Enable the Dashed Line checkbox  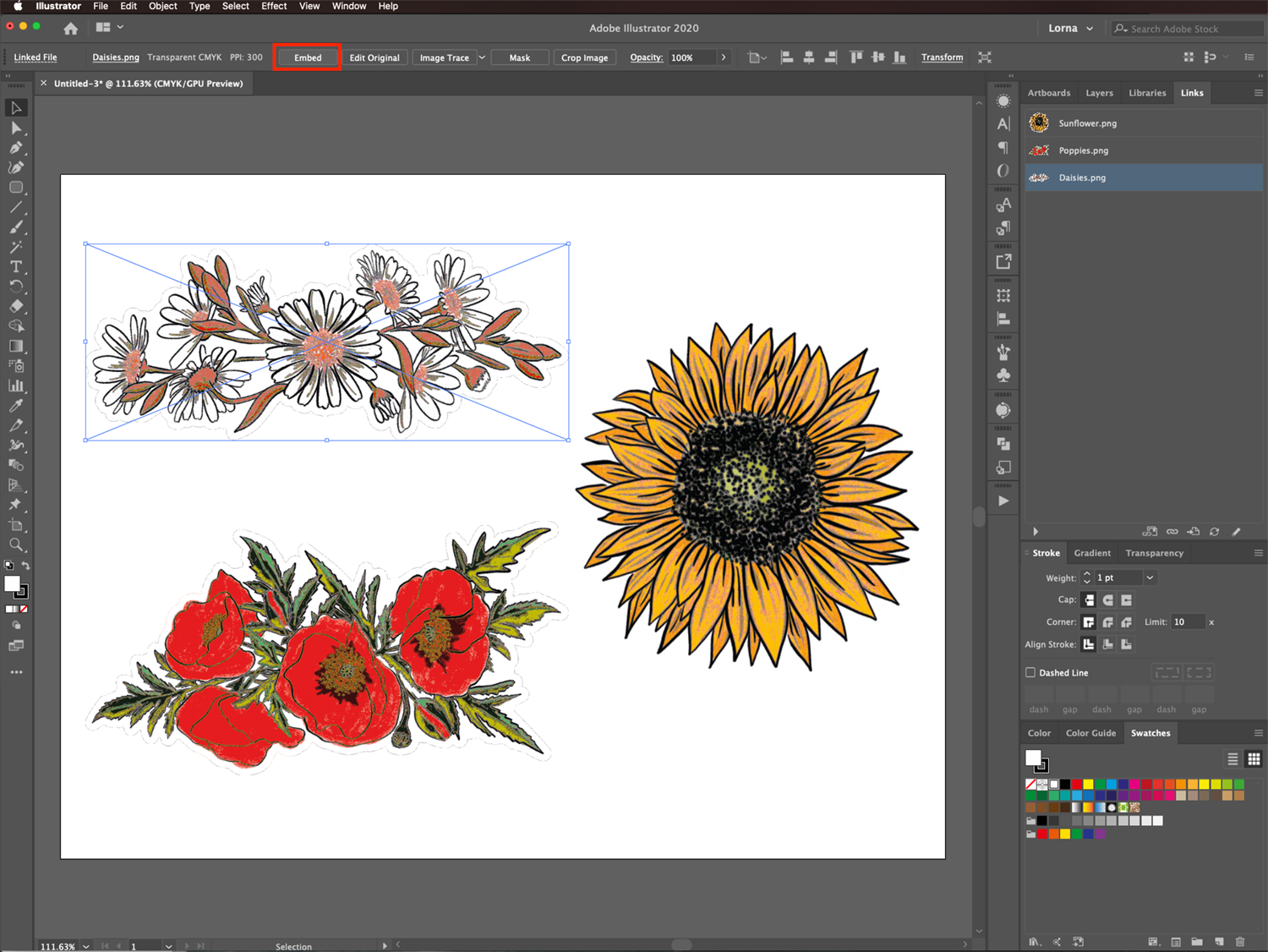[x=1030, y=673]
